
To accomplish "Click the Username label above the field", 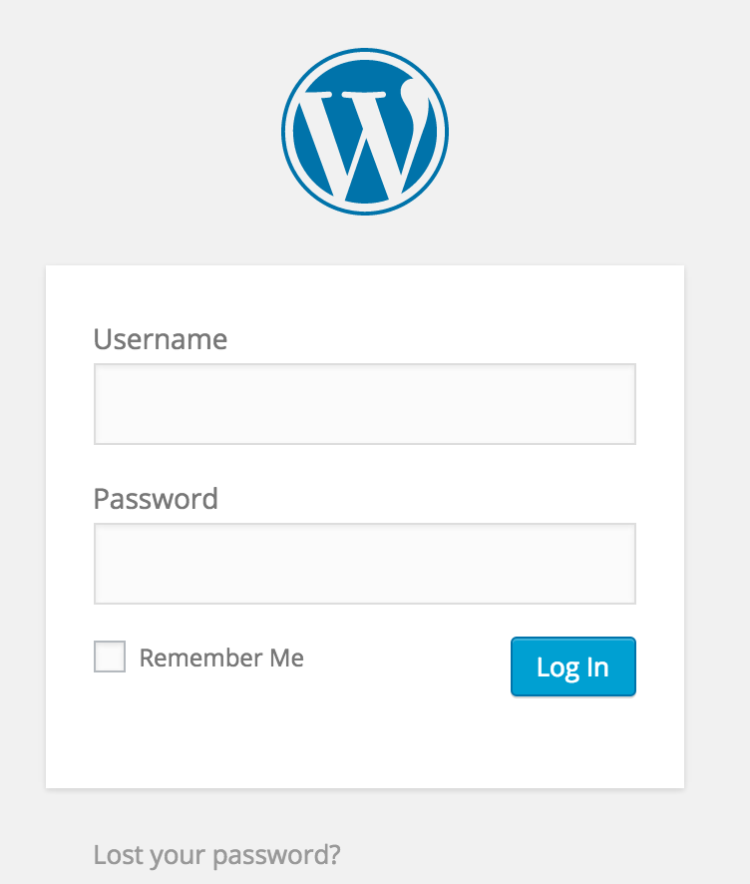I will (160, 339).
